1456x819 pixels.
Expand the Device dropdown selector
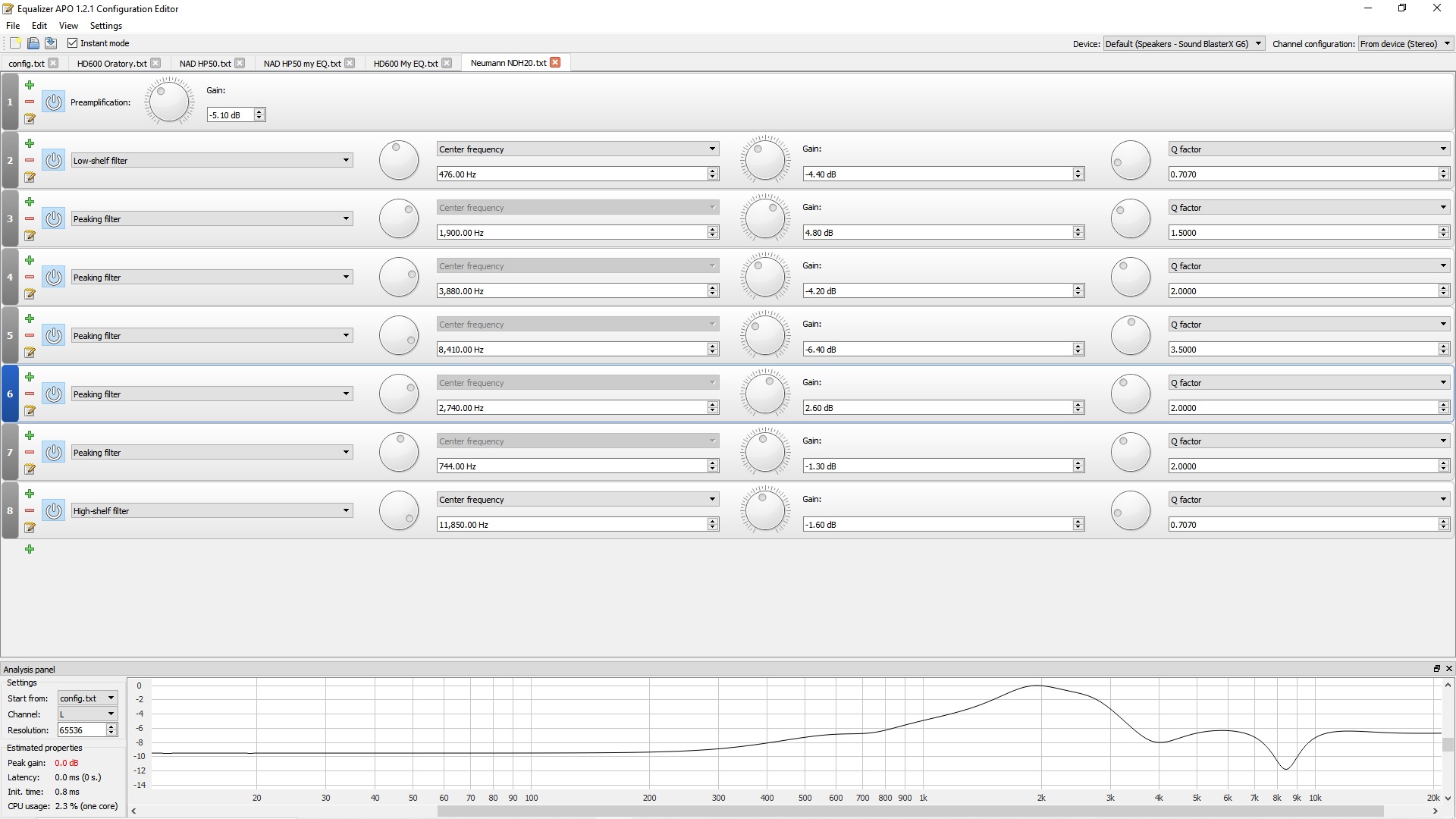click(1257, 43)
